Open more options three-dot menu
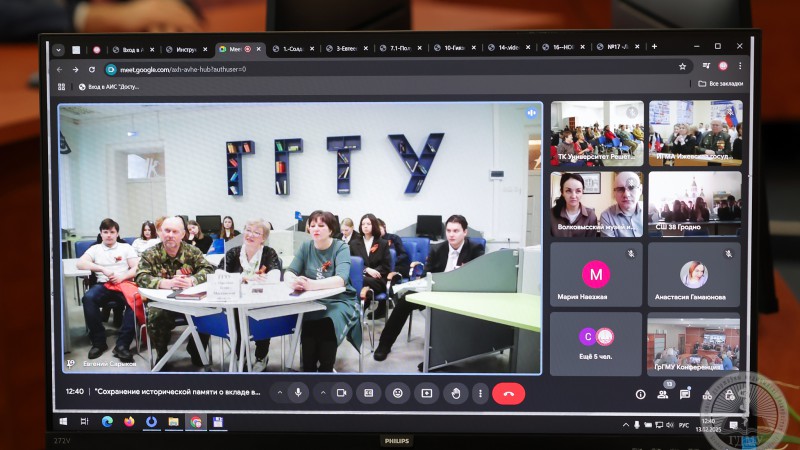Viewport: 800px width, 450px height. [480, 393]
